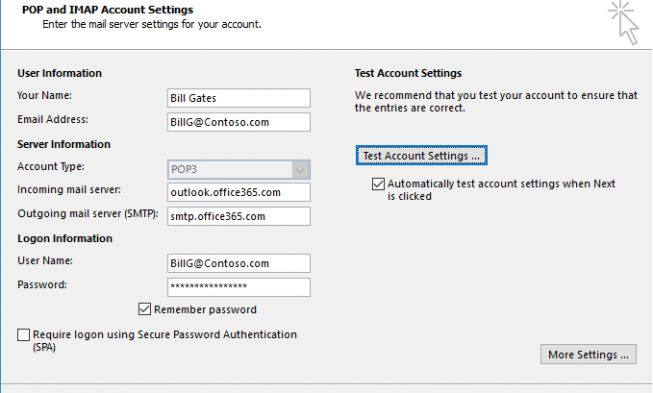This screenshot has width=653, height=393.
Task: Focus the User Name logon field
Action: click(239, 264)
